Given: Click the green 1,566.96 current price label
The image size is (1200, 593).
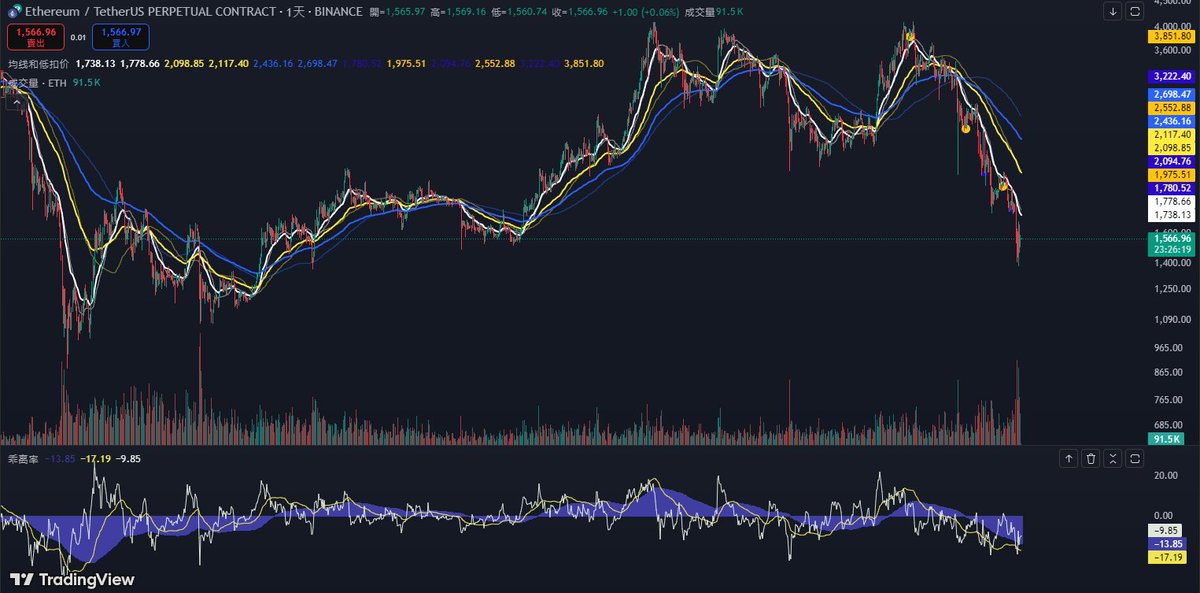Looking at the screenshot, I should click(x=1171, y=238).
